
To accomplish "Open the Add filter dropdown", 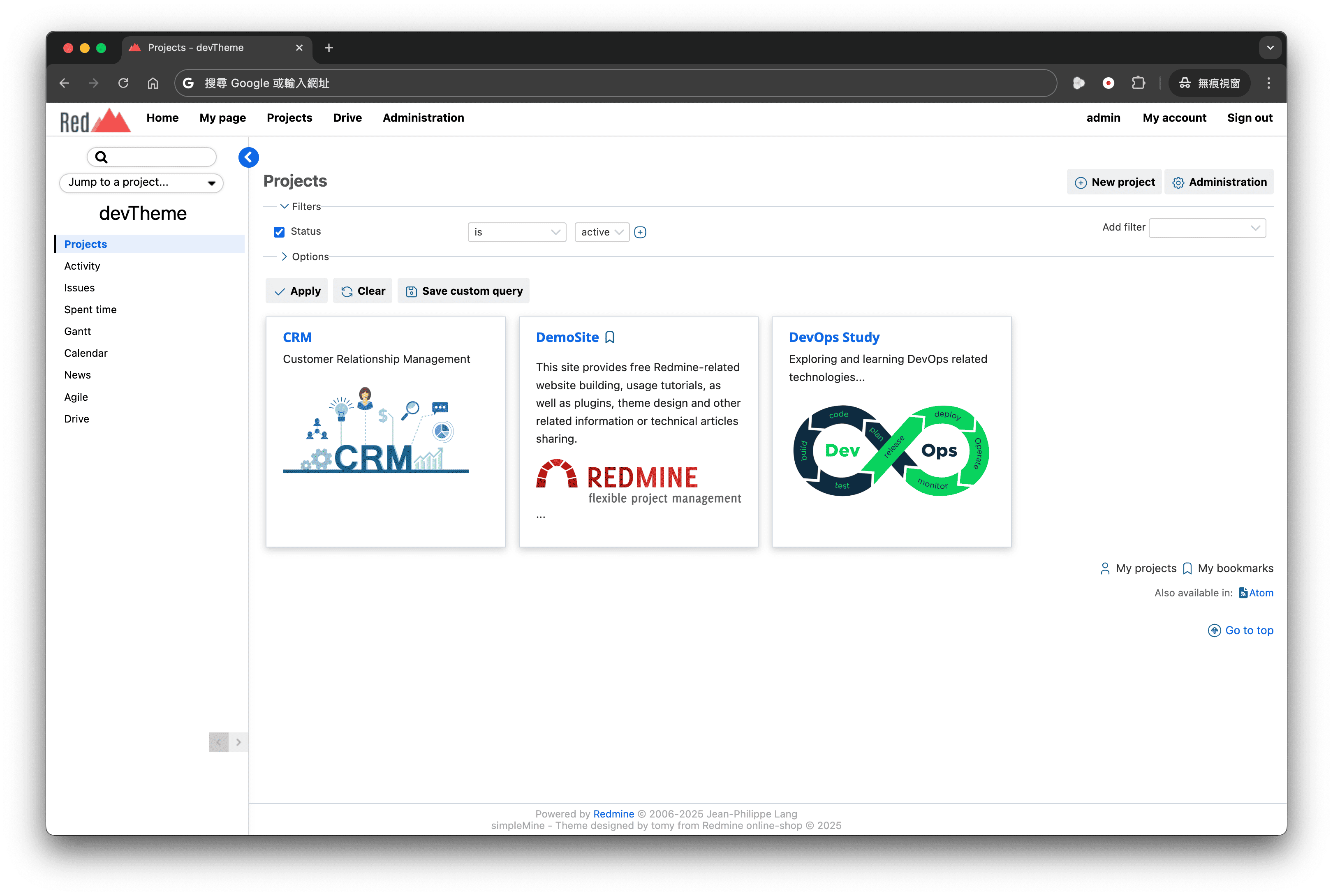I will coord(1207,228).
